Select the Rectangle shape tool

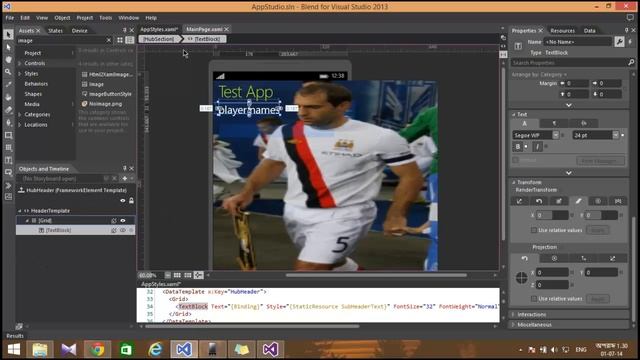point(8,135)
